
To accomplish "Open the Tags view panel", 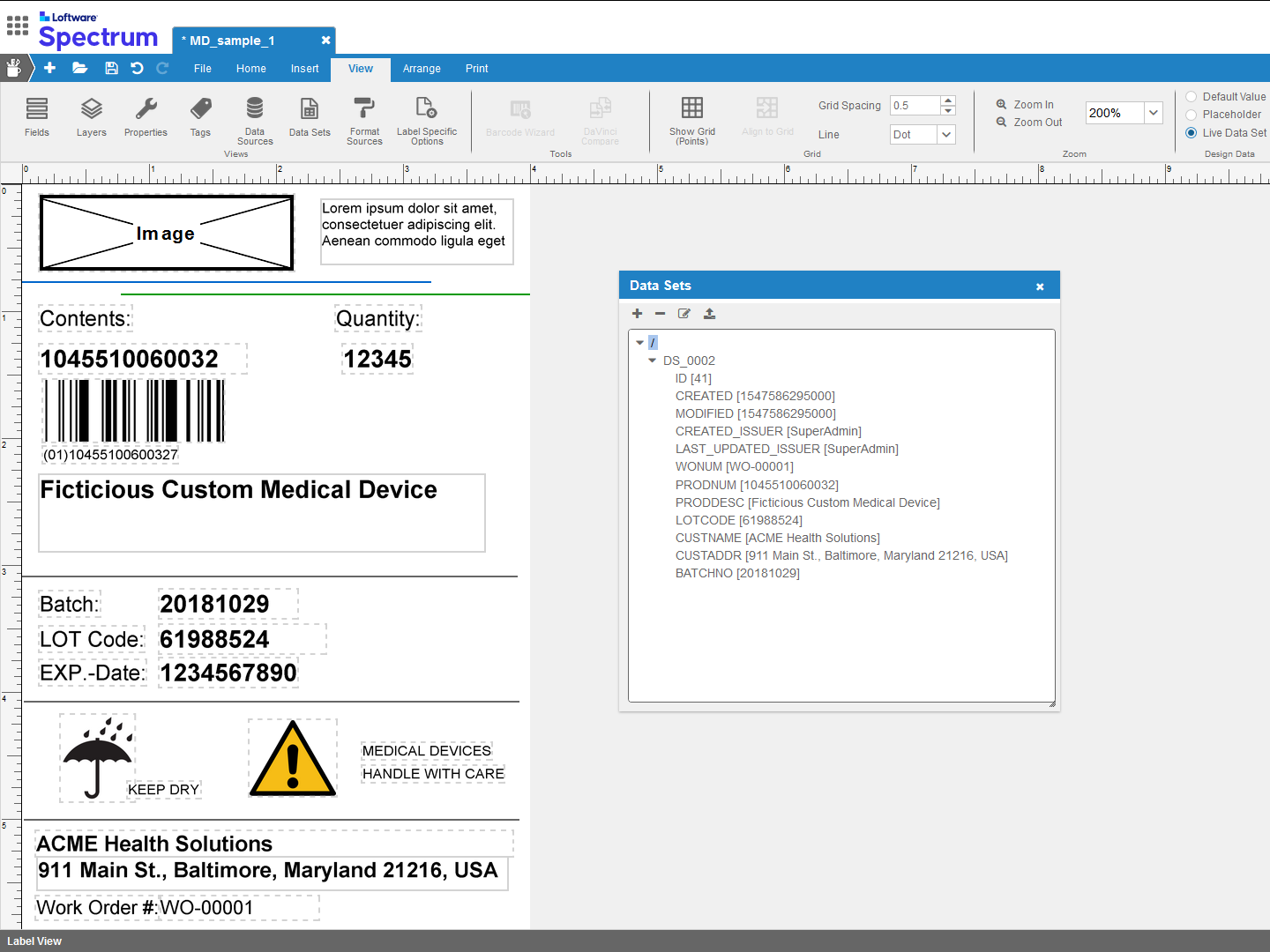I will tap(200, 116).
